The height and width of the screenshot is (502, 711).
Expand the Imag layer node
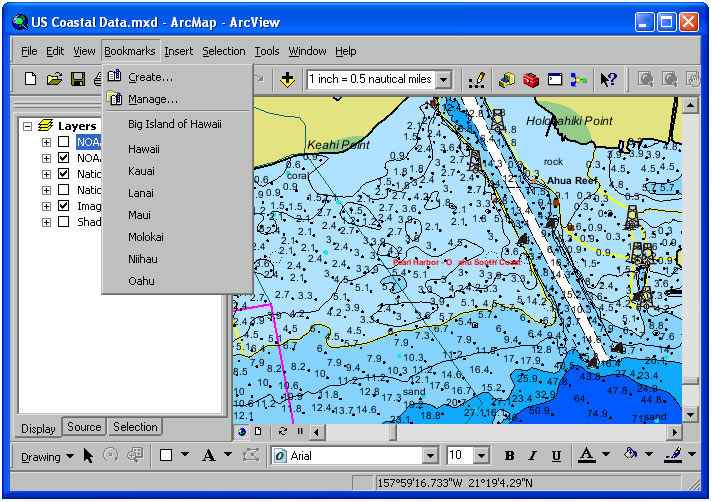(x=46, y=206)
